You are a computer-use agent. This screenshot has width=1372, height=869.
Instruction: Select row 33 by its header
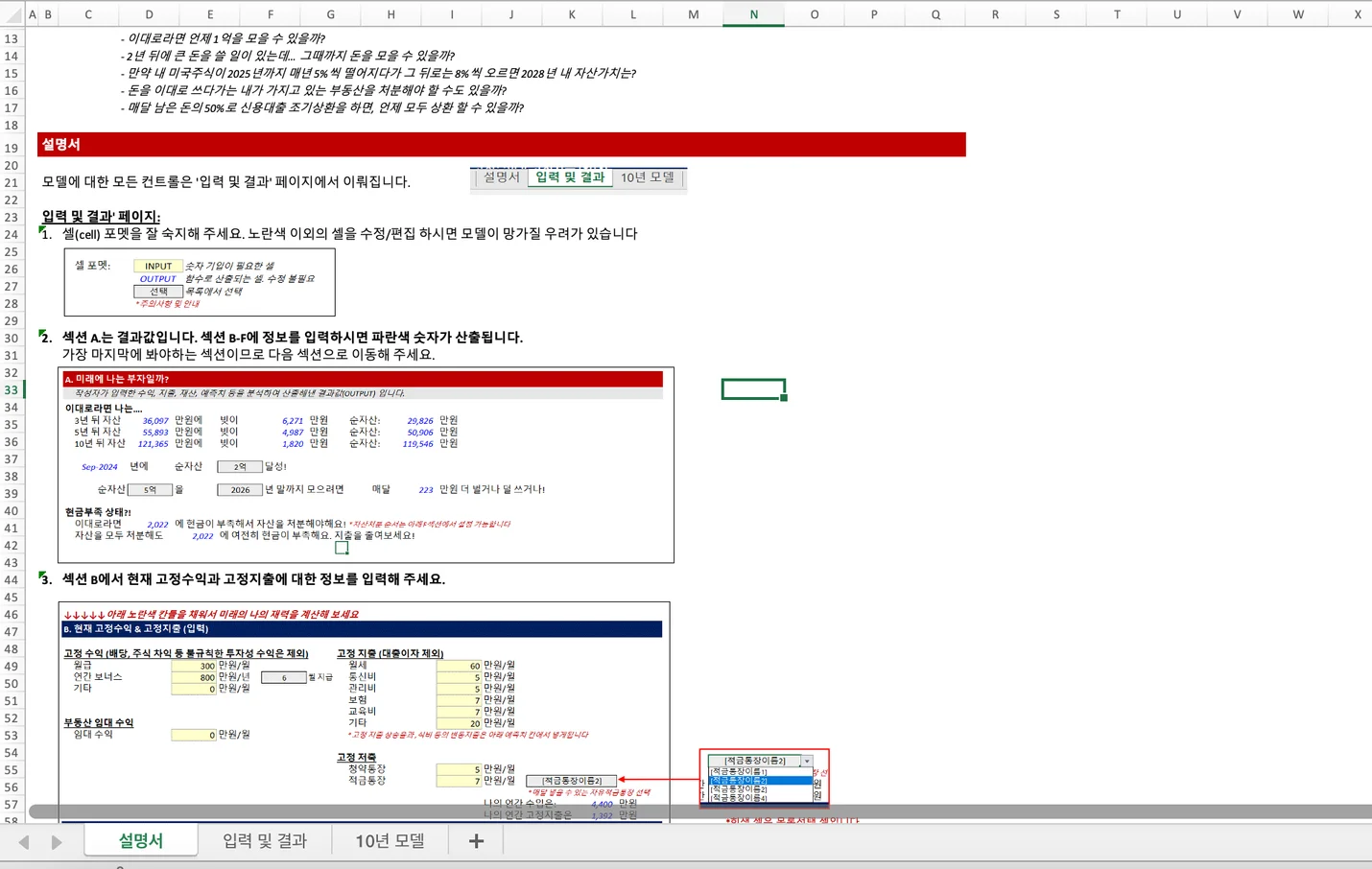click(x=12, y=389)
